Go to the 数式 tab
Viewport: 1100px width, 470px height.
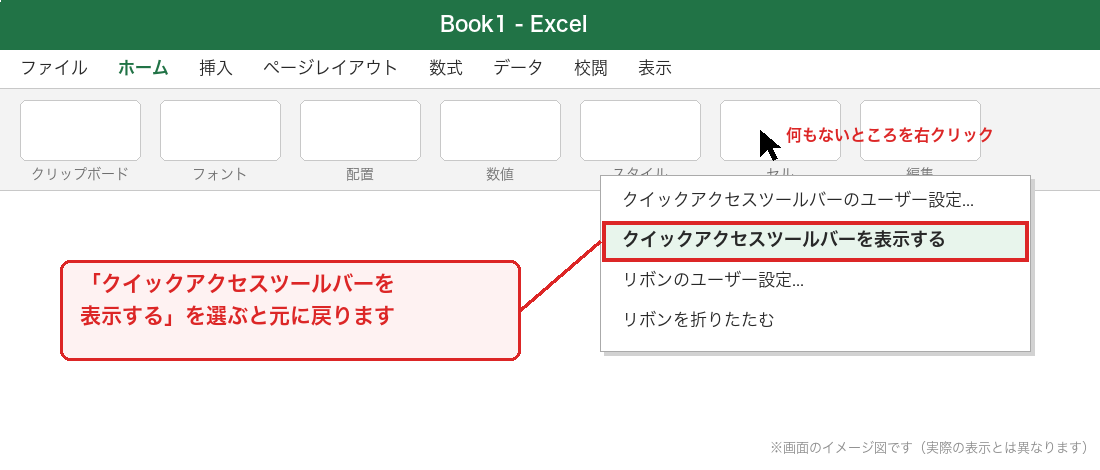(445, 68)
